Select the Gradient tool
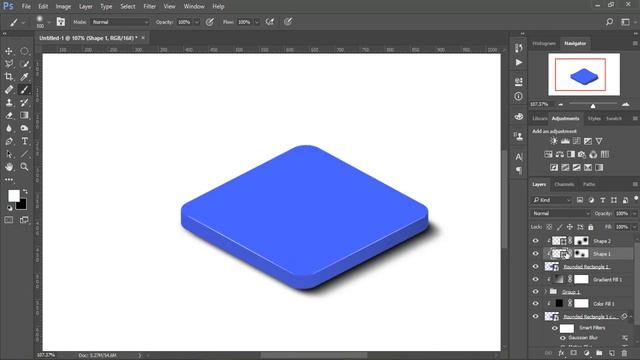Viewport: 640px width, 360px height. (x=24, y=116)
